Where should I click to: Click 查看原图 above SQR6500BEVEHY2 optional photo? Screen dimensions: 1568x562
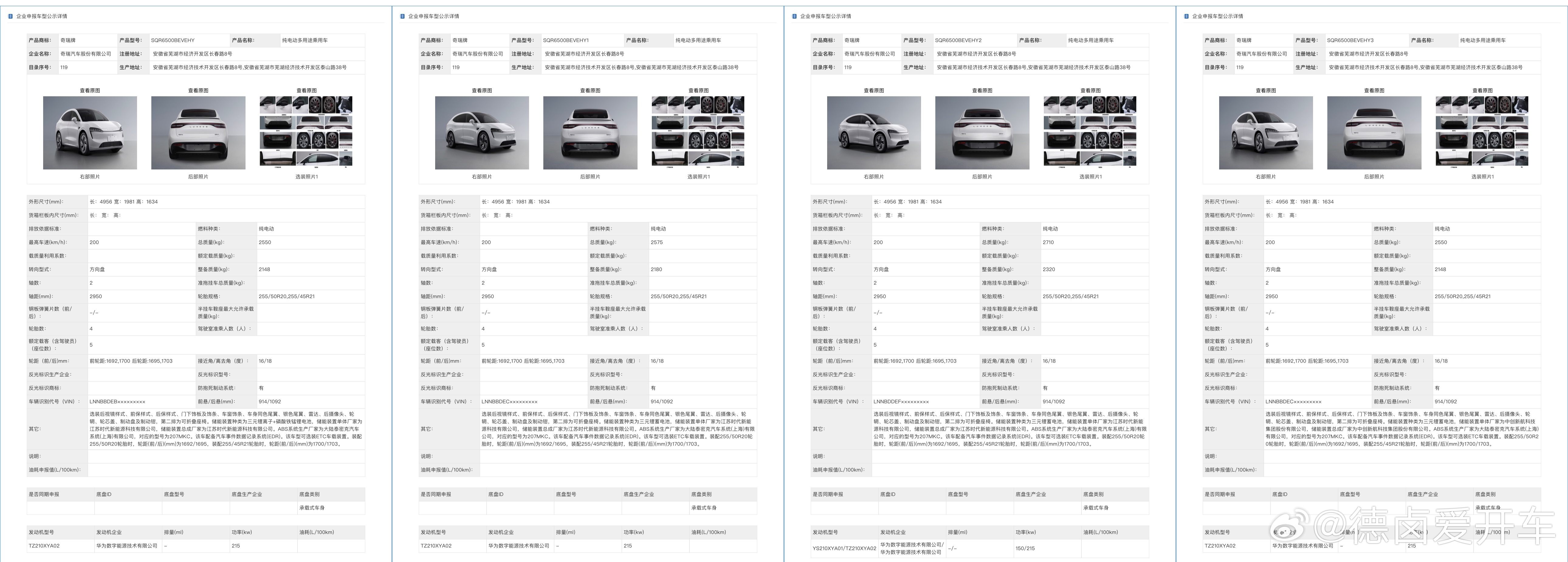(x=1090, y=90)
